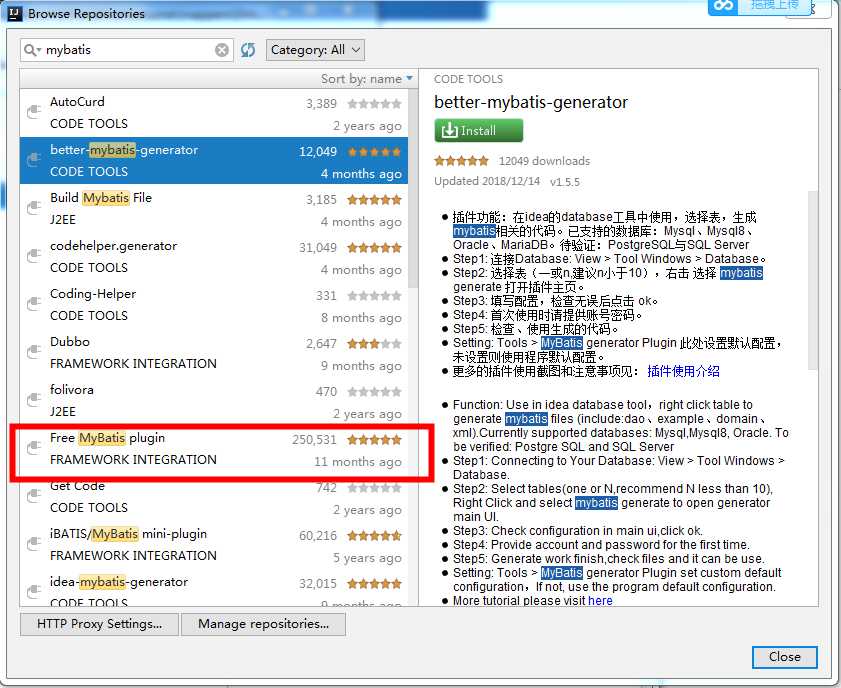
Task: Click the 60,216 download count
Action: [x=318, y=536]
